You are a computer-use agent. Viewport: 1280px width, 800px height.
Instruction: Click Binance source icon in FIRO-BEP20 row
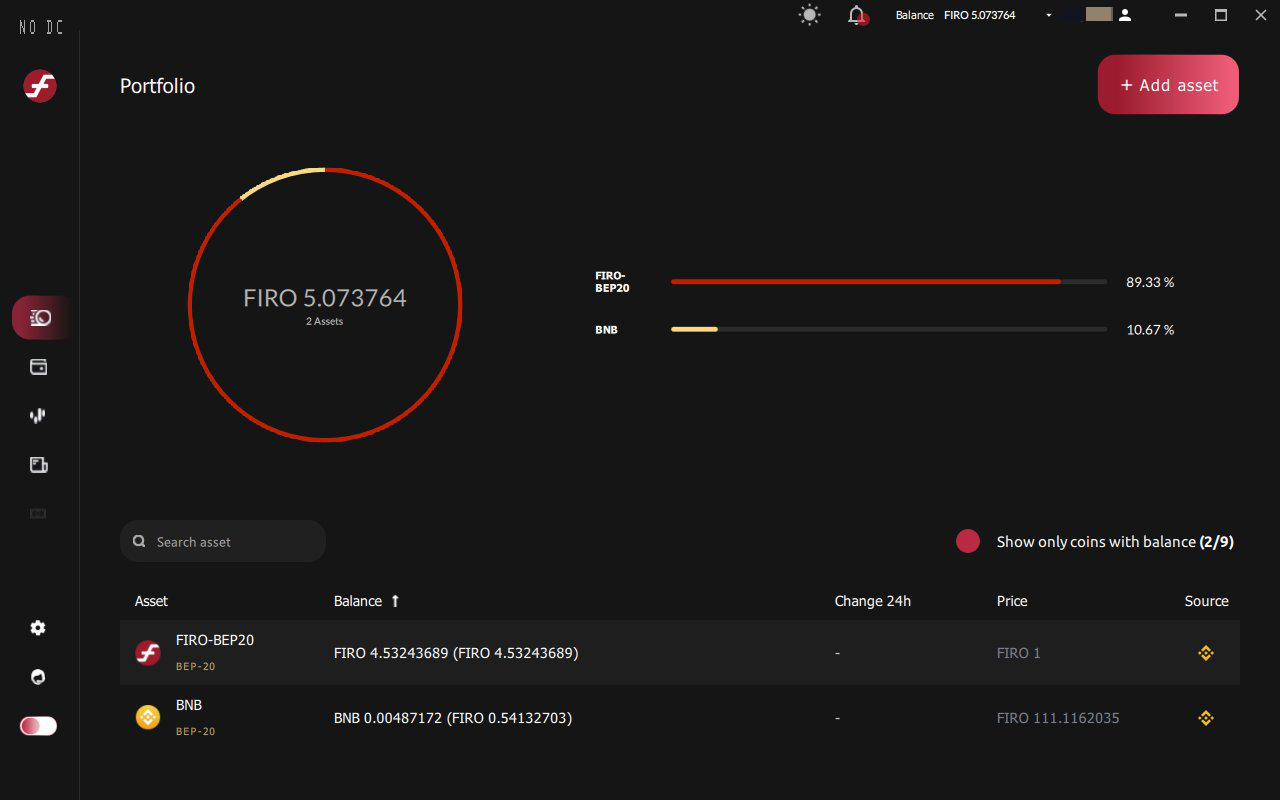1206,653
